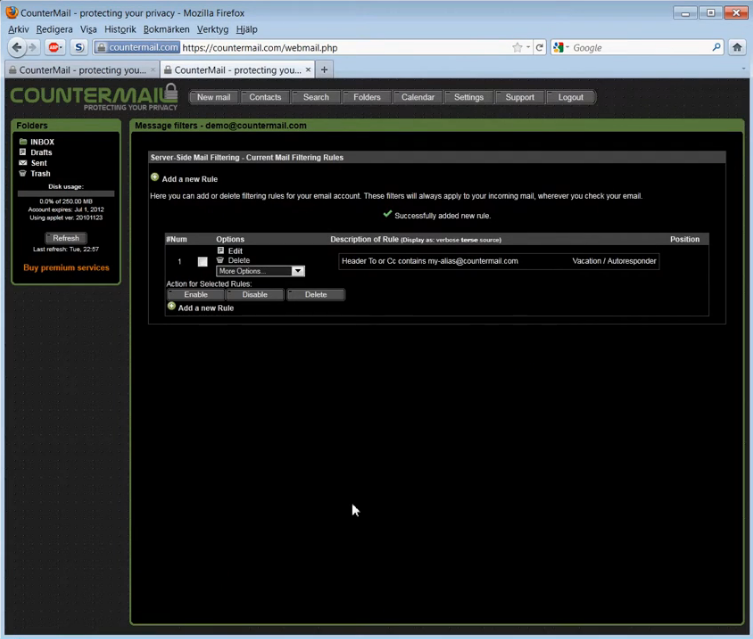Switch to the first CounterMail tab
Image resolution: width=753 pixels, height=639 pixels.
82,70
